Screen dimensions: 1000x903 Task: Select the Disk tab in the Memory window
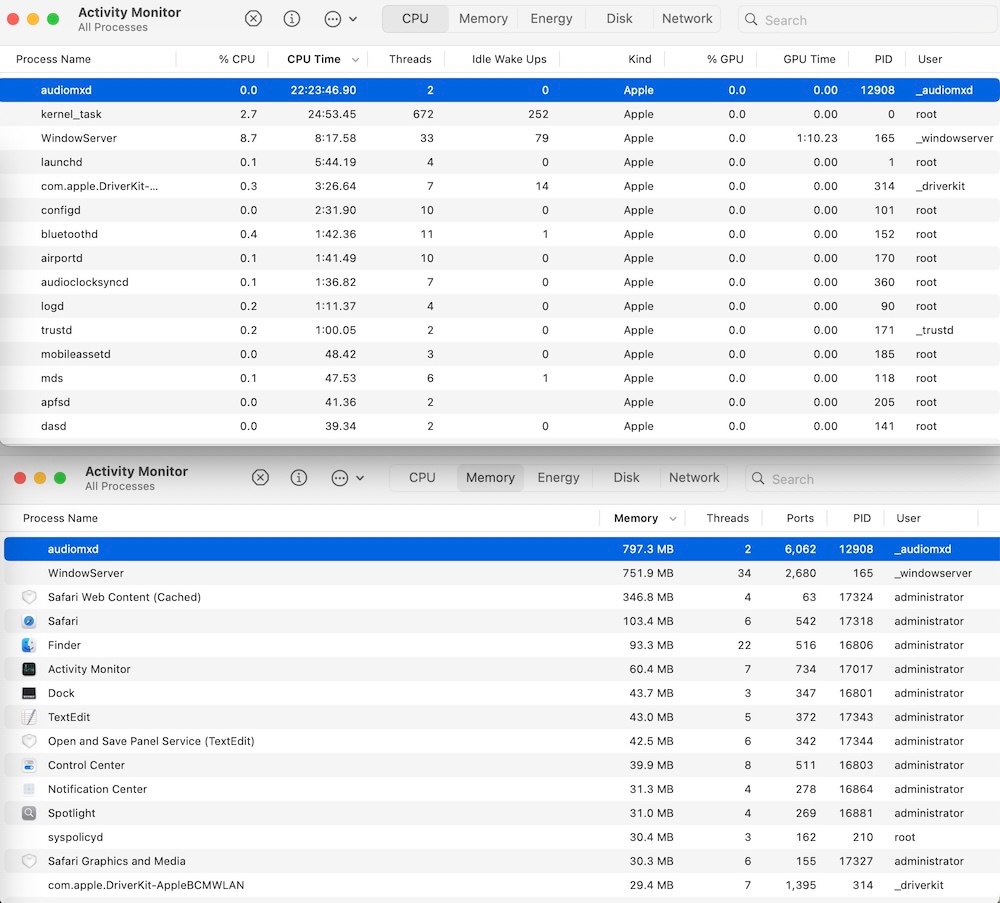coord(626,478)
